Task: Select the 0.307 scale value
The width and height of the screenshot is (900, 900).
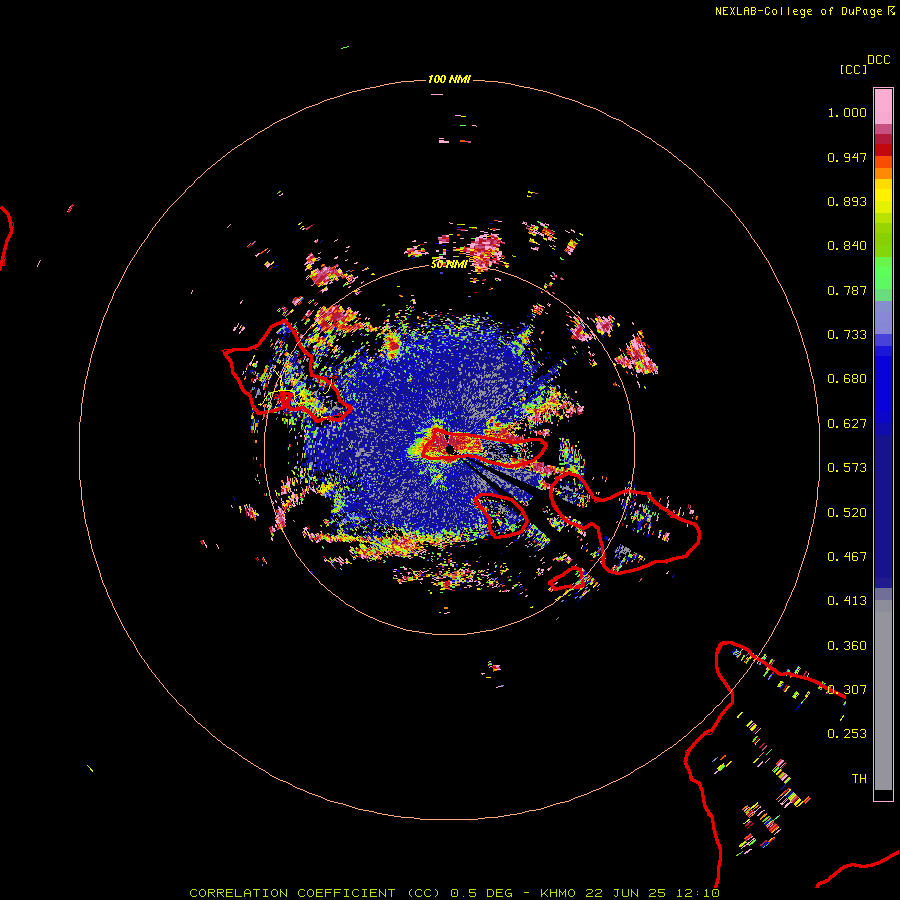Action: (x=847, y=690)
